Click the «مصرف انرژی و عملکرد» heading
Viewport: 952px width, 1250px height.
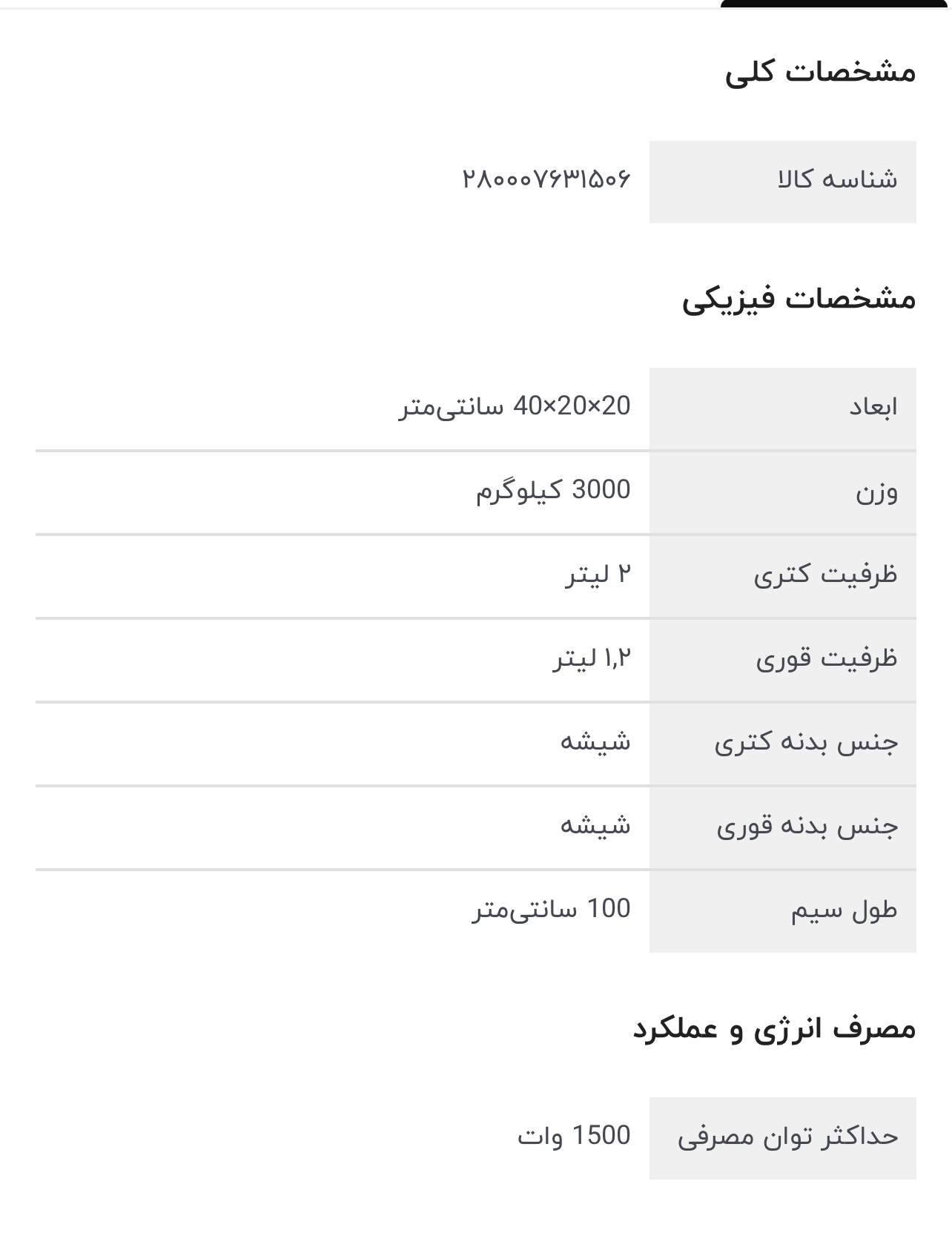(x=774, y=1030)
